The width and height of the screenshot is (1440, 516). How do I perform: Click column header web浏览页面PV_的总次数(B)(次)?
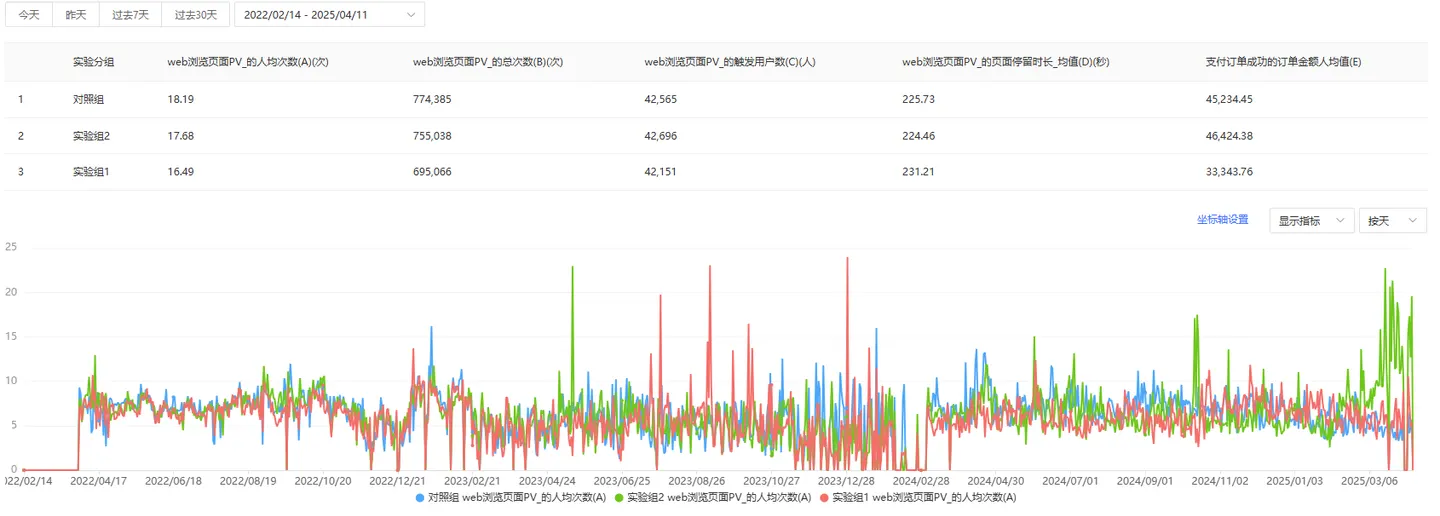[x=488, y=62]
